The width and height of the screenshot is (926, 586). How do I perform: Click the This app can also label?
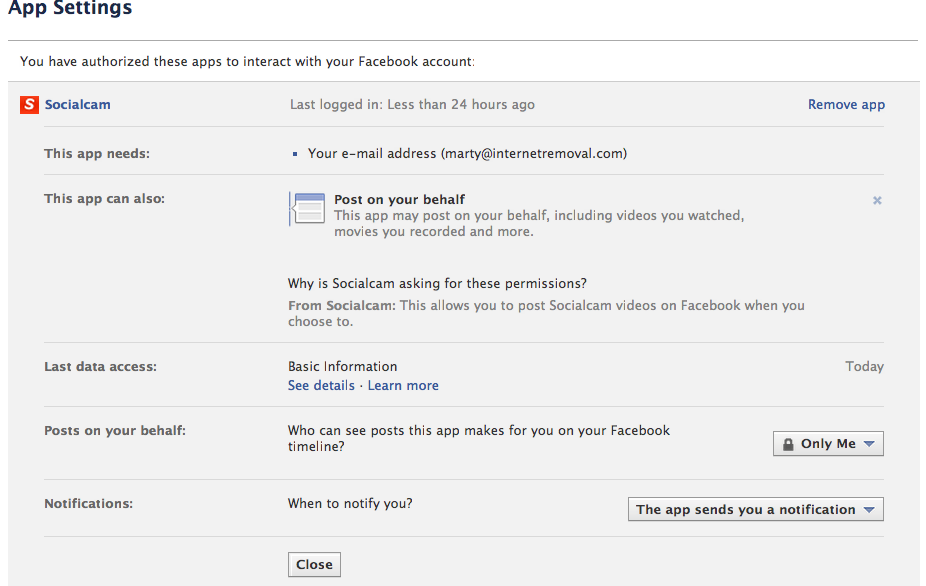pos(105,198)
